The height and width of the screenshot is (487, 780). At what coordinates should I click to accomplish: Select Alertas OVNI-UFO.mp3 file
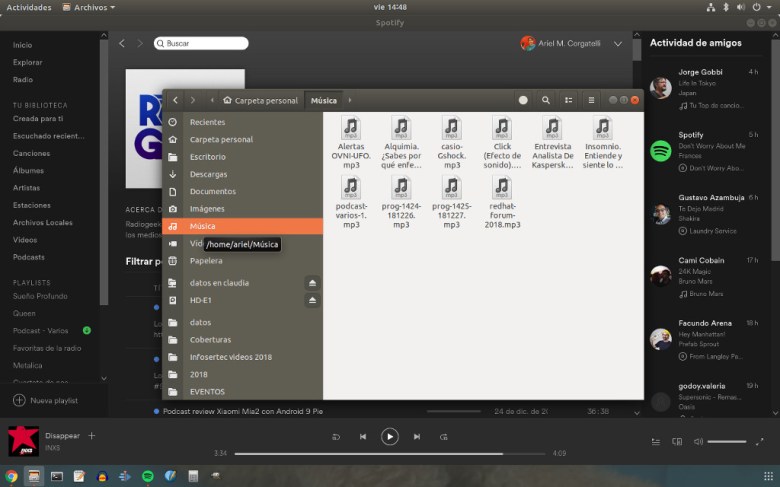coord(351,142)
